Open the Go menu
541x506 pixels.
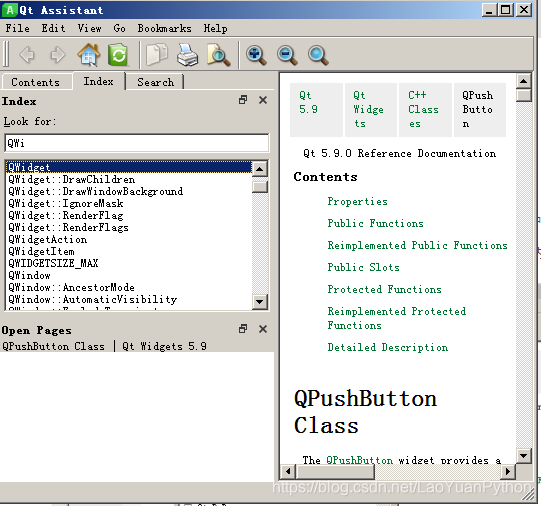click(119, 28)
